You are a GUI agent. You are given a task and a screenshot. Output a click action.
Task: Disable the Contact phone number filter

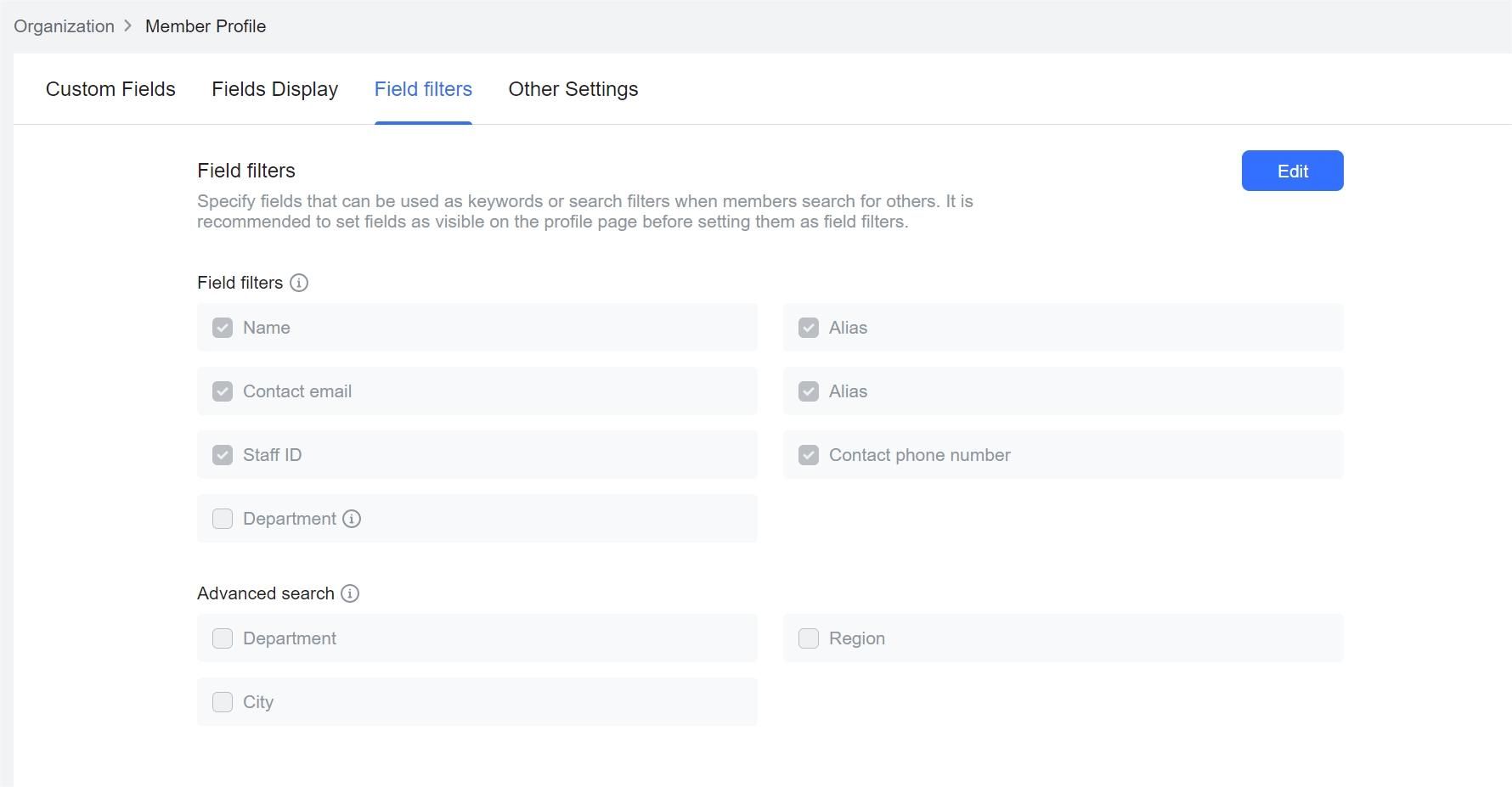(808, 454)
